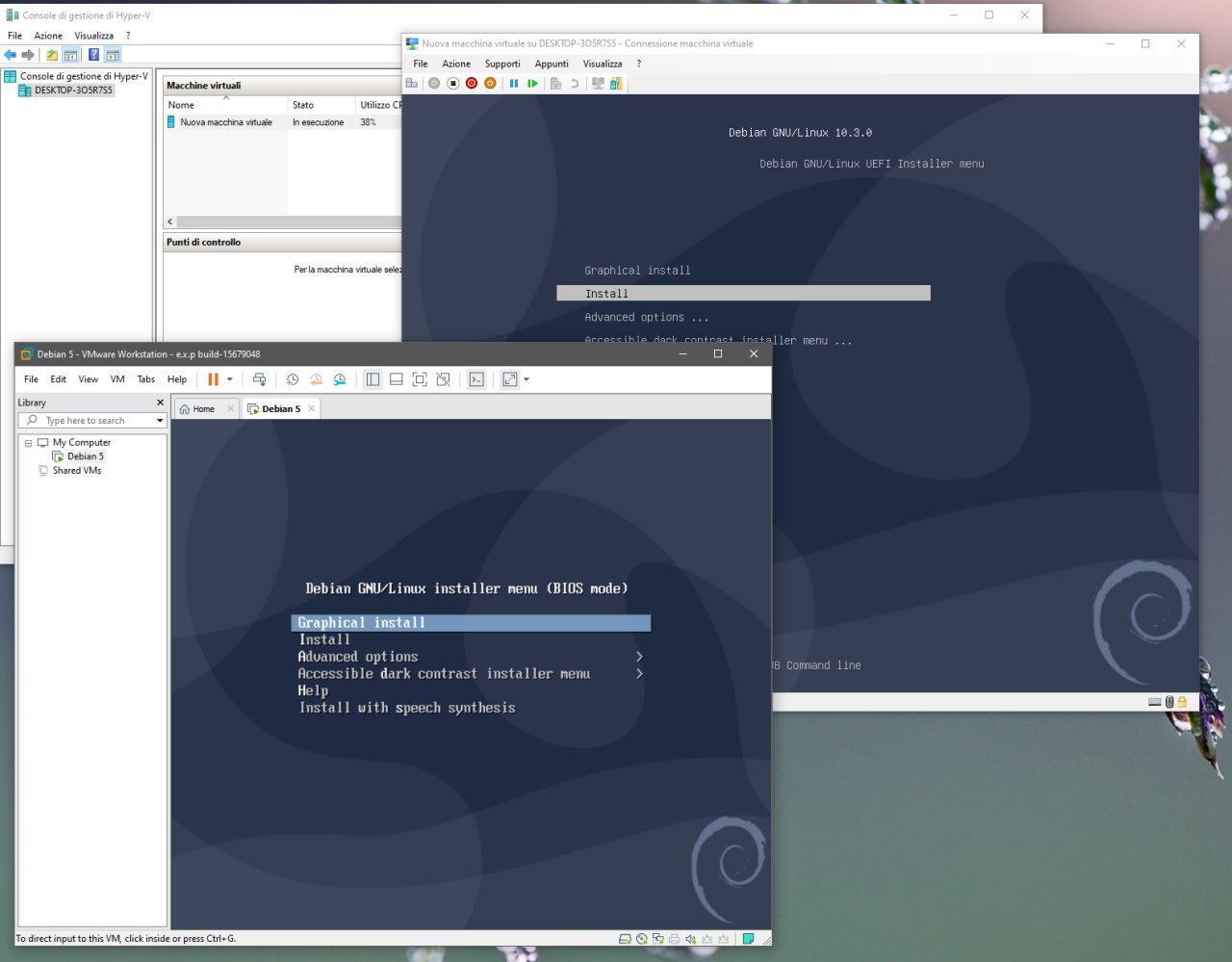Click the Checkpoint icon in Hyper-V connection toolbar

[555, 84]
